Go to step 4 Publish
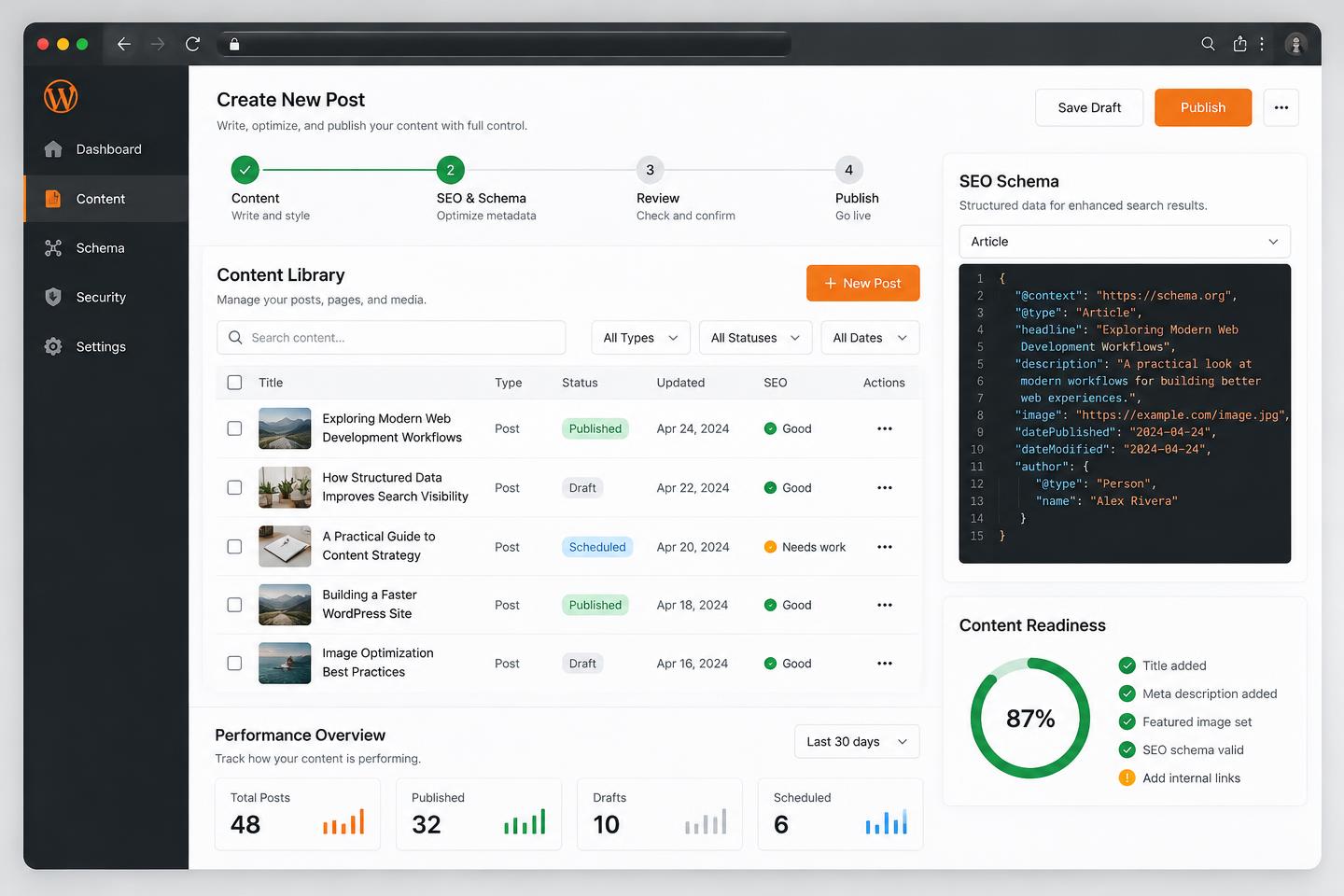1344x896 pixels. point(848,170)
